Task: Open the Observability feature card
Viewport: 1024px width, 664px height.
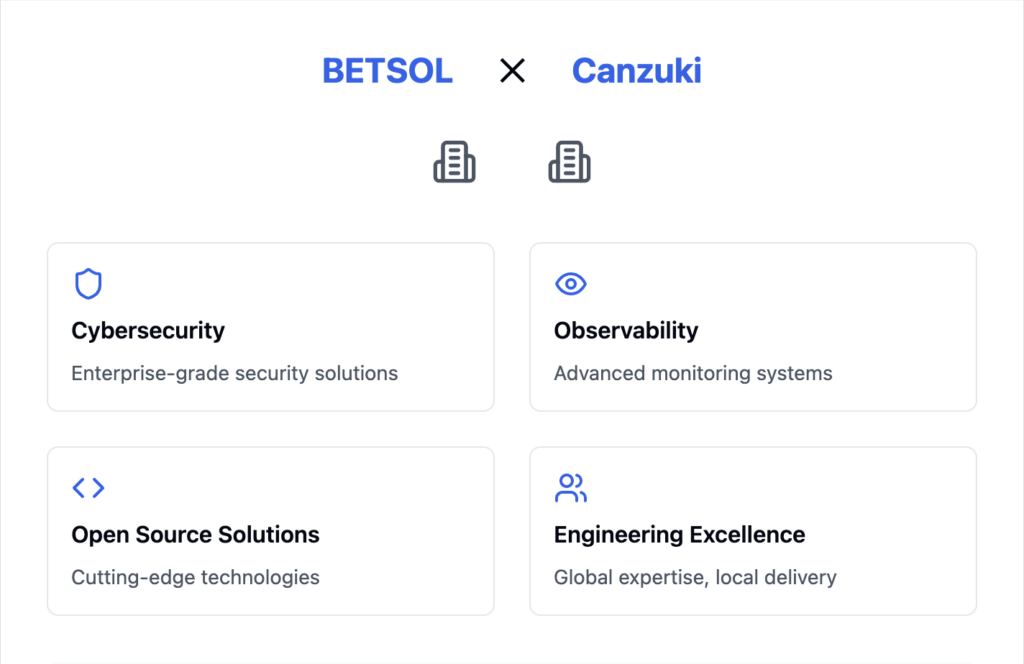Action: click(x=753, y=327)
